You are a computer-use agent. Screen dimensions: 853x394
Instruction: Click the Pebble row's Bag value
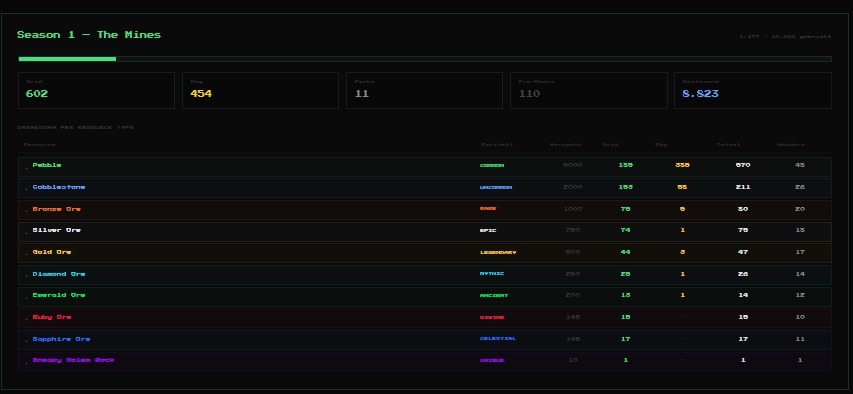(x=682, y=165)
